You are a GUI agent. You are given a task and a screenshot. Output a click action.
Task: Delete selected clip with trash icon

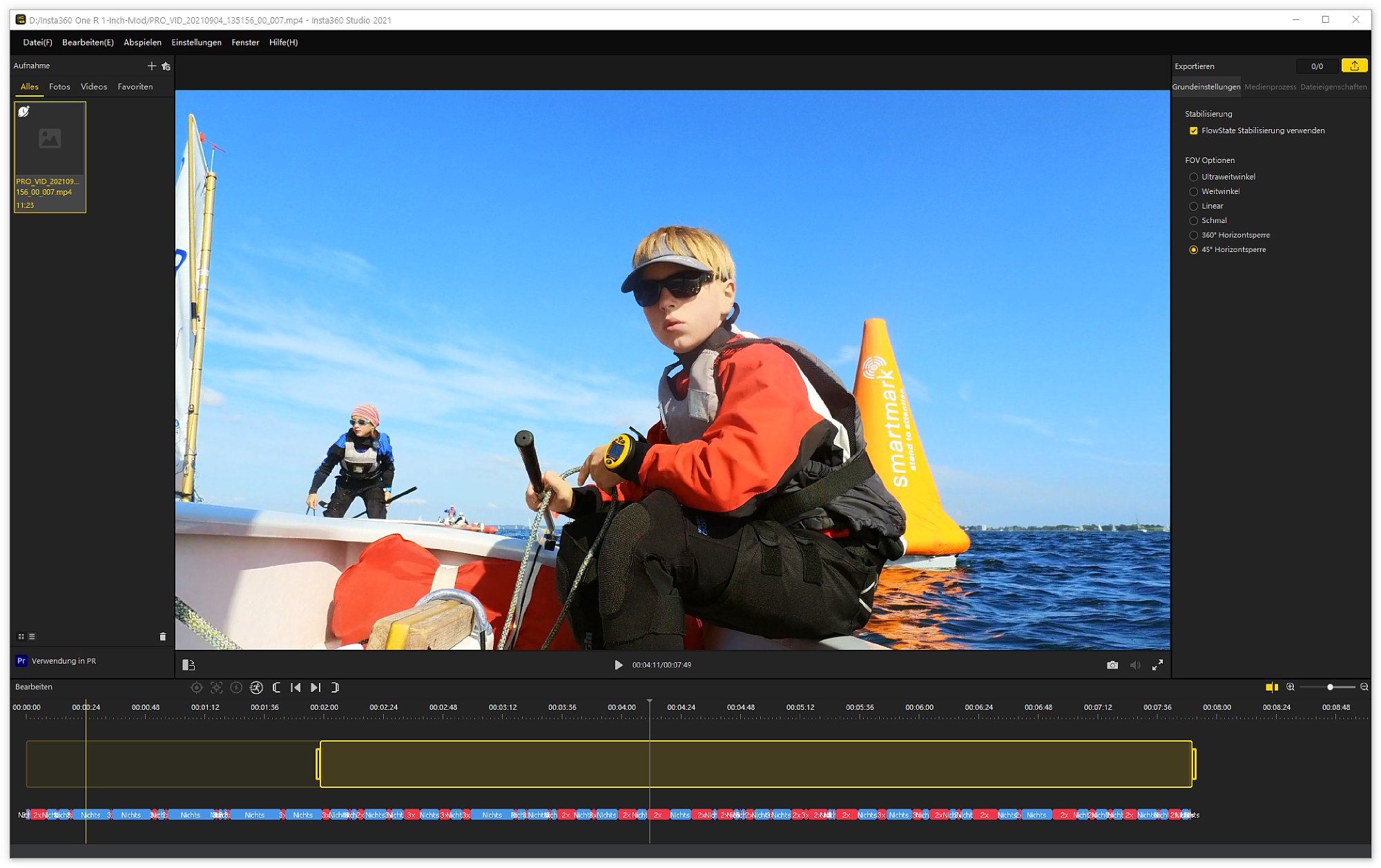pos(163,637)
